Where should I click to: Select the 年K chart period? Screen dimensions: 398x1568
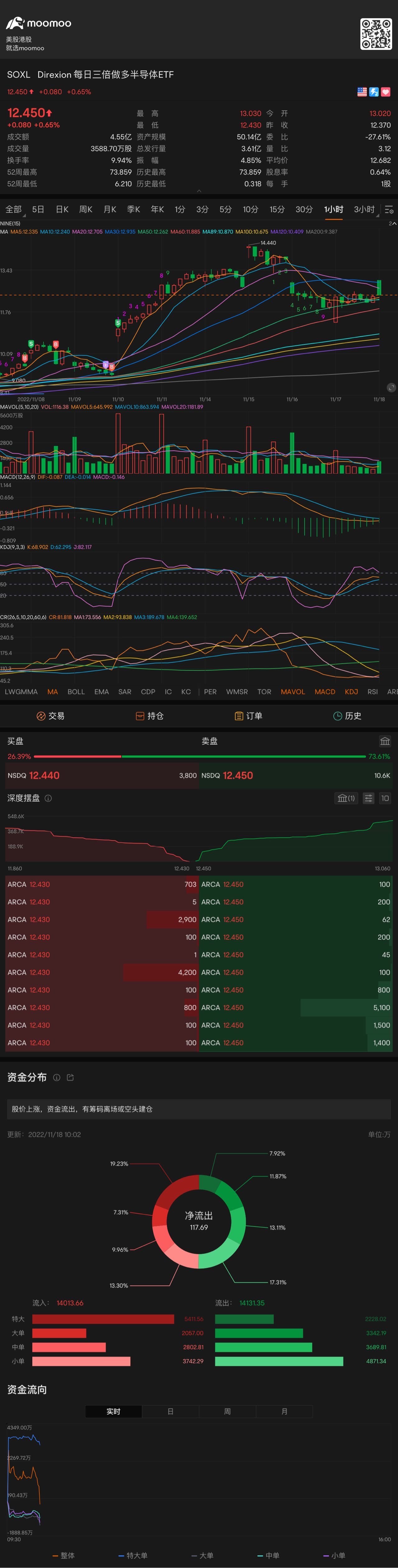click(157, 209)
